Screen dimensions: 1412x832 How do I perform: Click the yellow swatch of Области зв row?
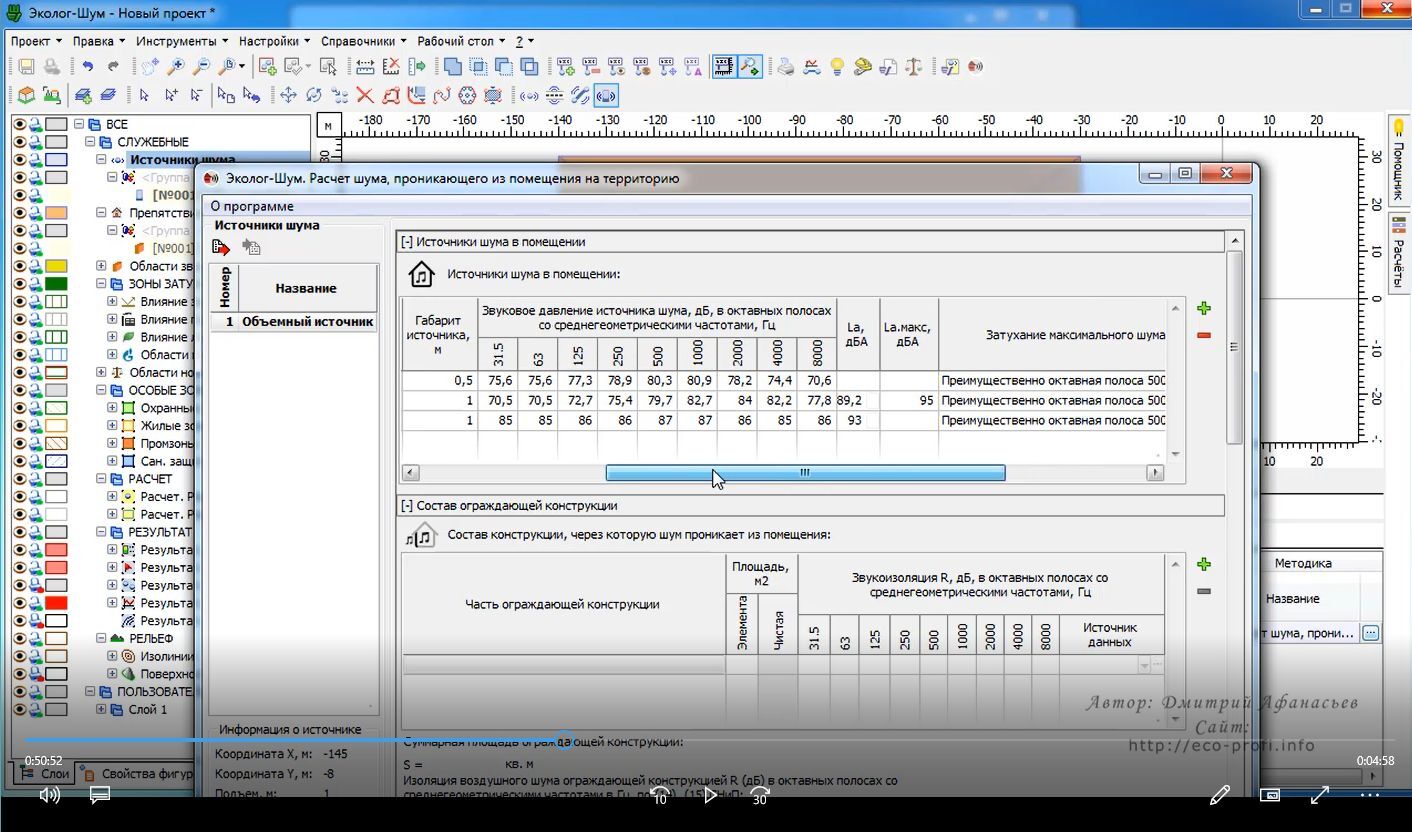(x=56, y=266)
